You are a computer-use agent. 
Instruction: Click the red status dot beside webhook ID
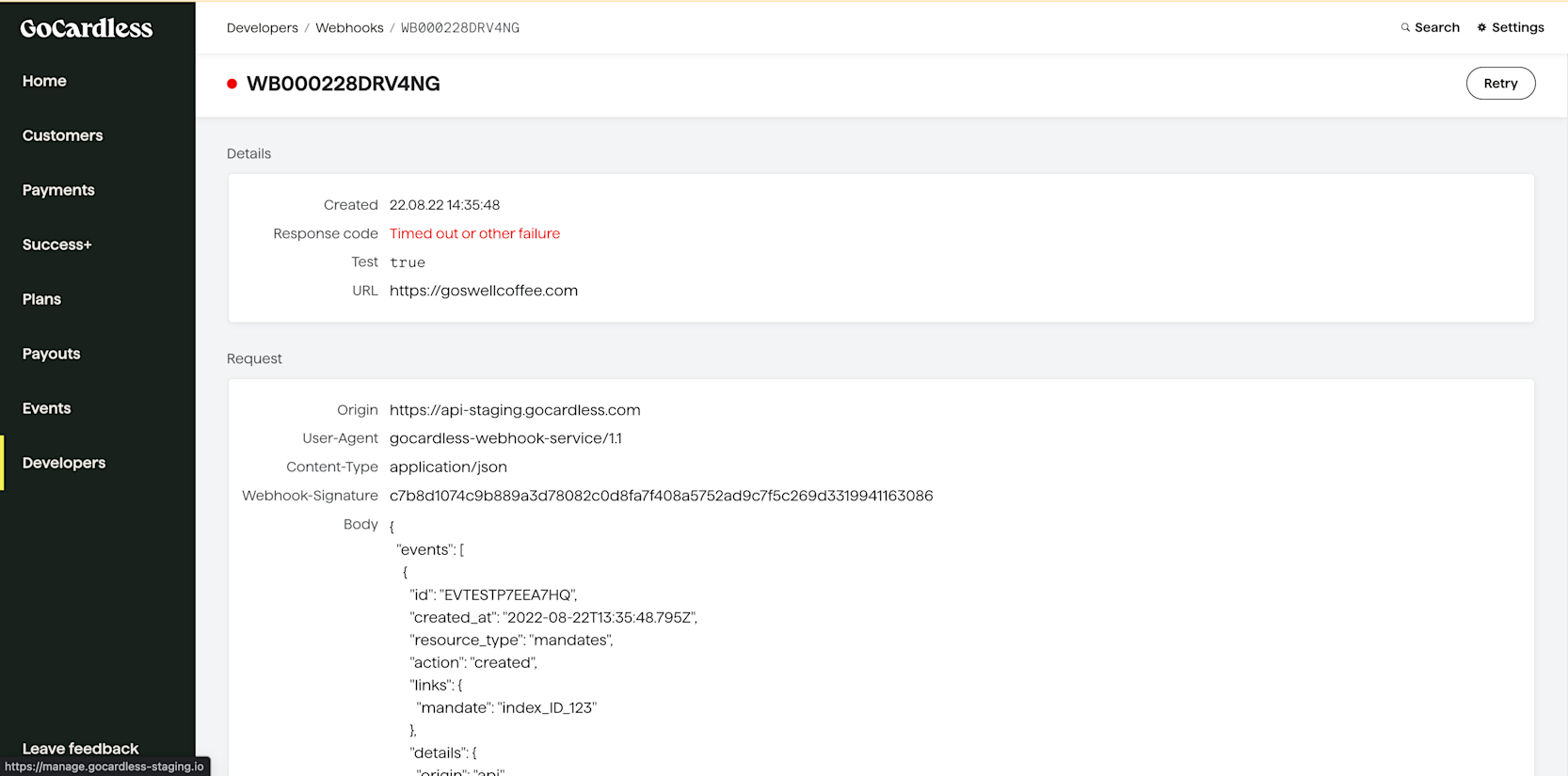(232, 84)
